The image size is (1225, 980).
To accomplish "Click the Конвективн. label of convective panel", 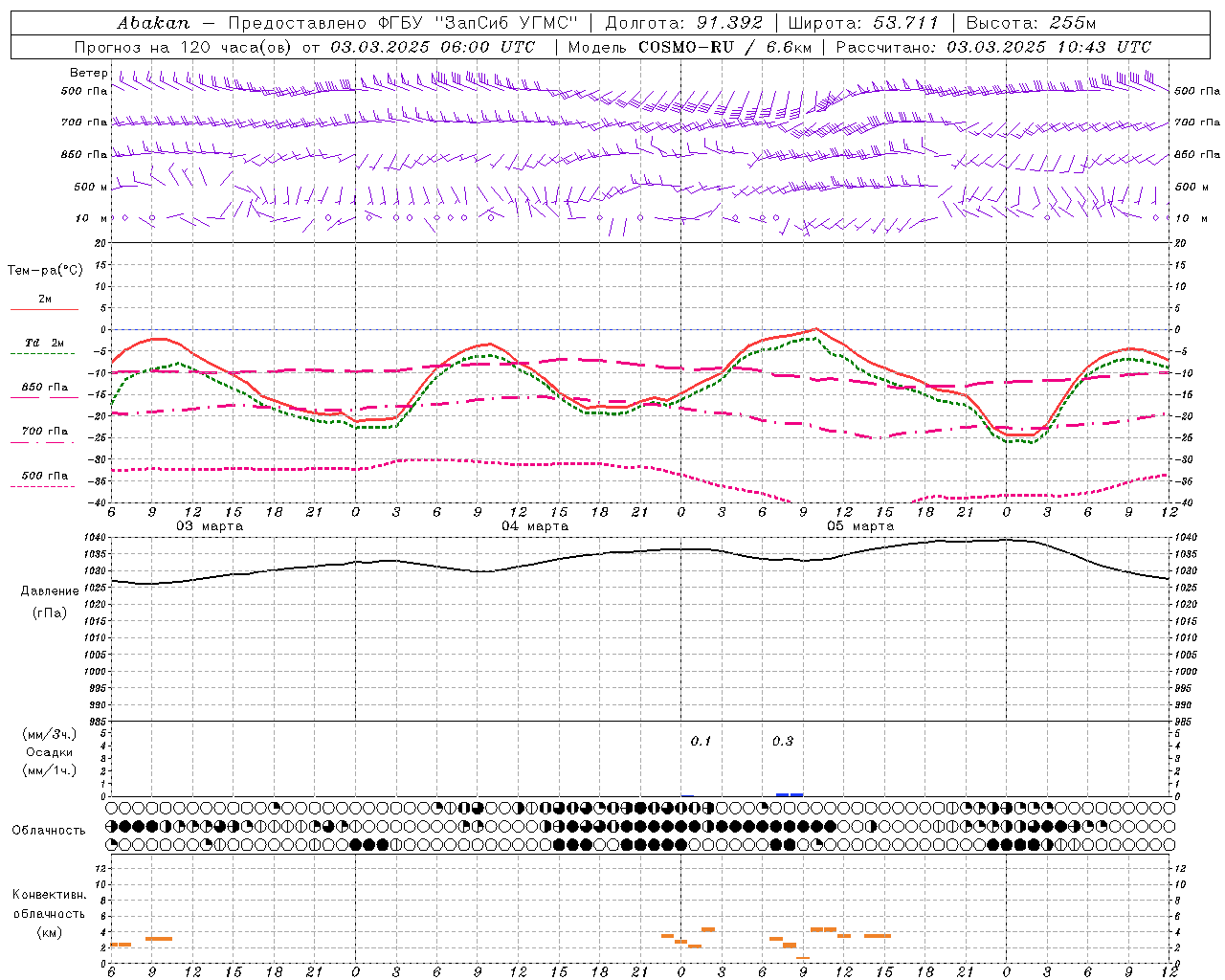I will point(49,895).
